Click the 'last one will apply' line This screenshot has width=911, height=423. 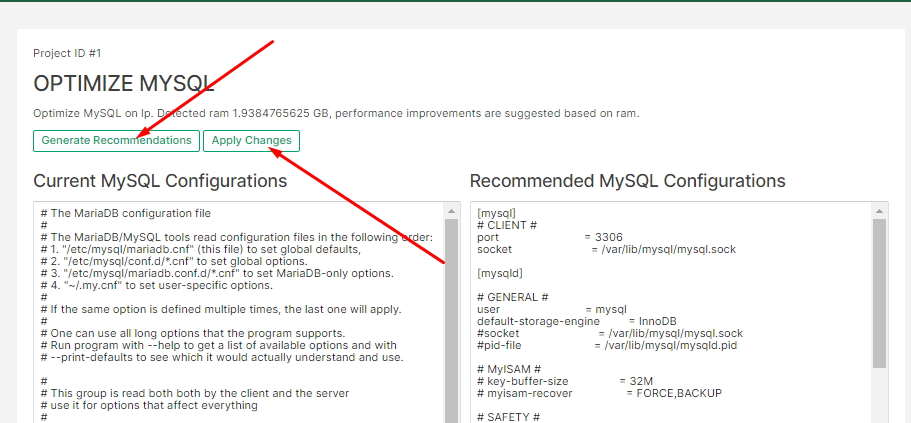point(221,310)
